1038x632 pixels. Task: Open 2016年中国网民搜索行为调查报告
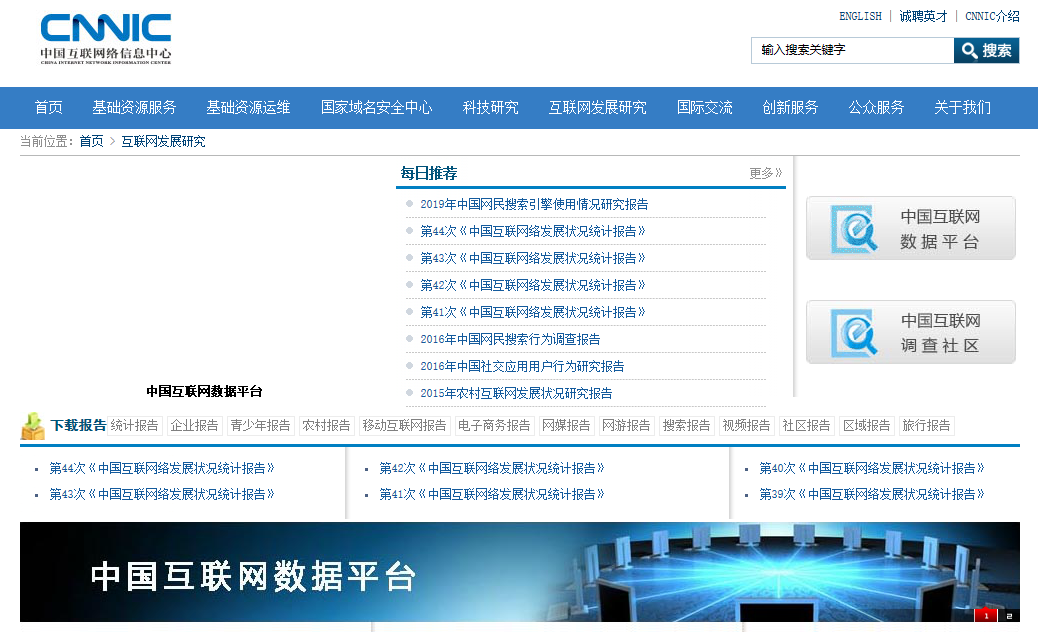click(x=510, y=339)
